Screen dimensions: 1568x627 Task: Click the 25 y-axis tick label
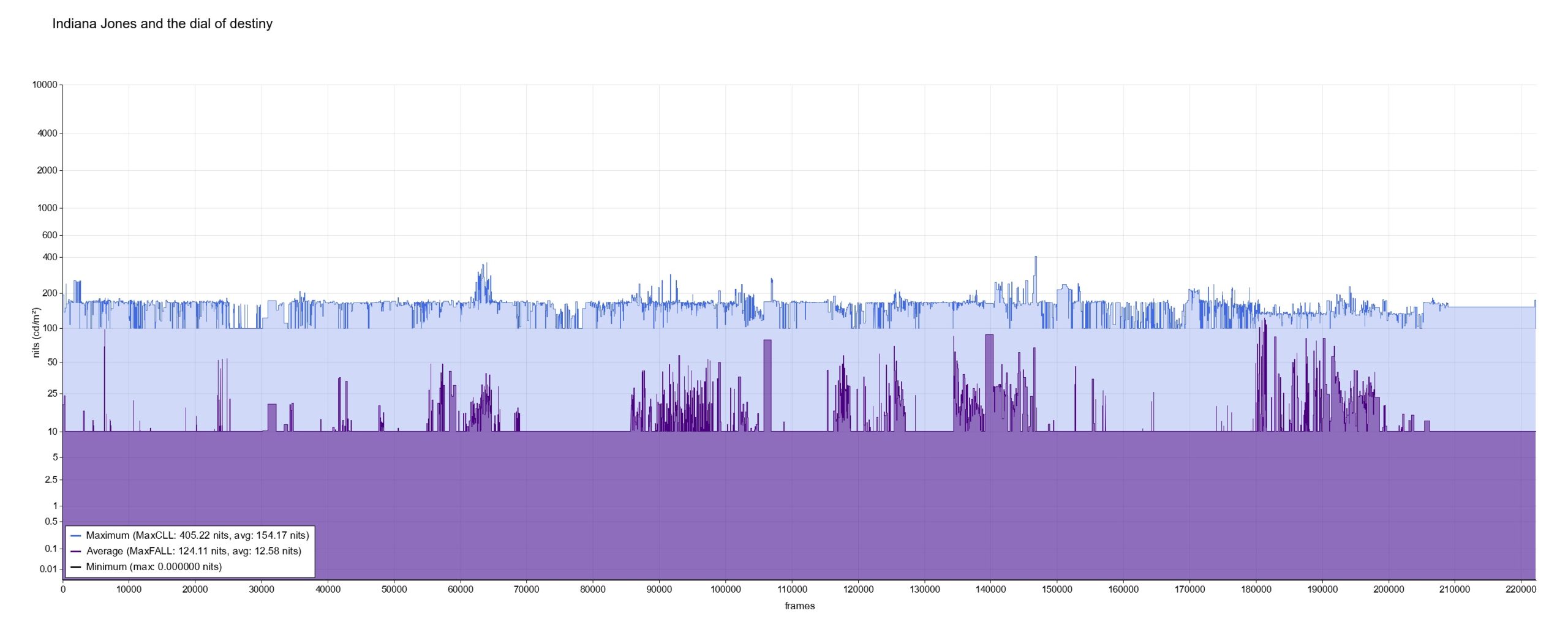(x=52, y=394)
